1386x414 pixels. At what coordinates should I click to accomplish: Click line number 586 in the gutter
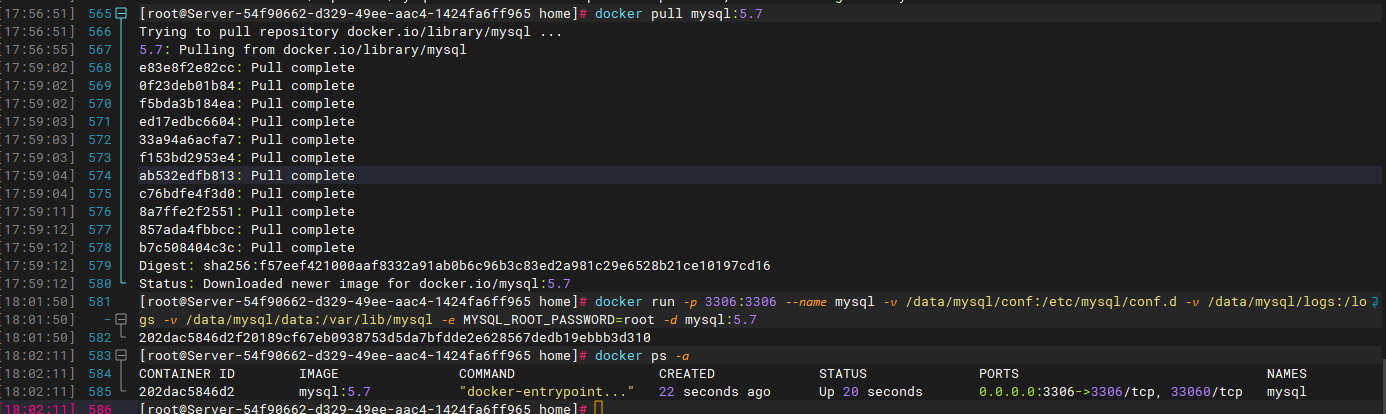99,410
